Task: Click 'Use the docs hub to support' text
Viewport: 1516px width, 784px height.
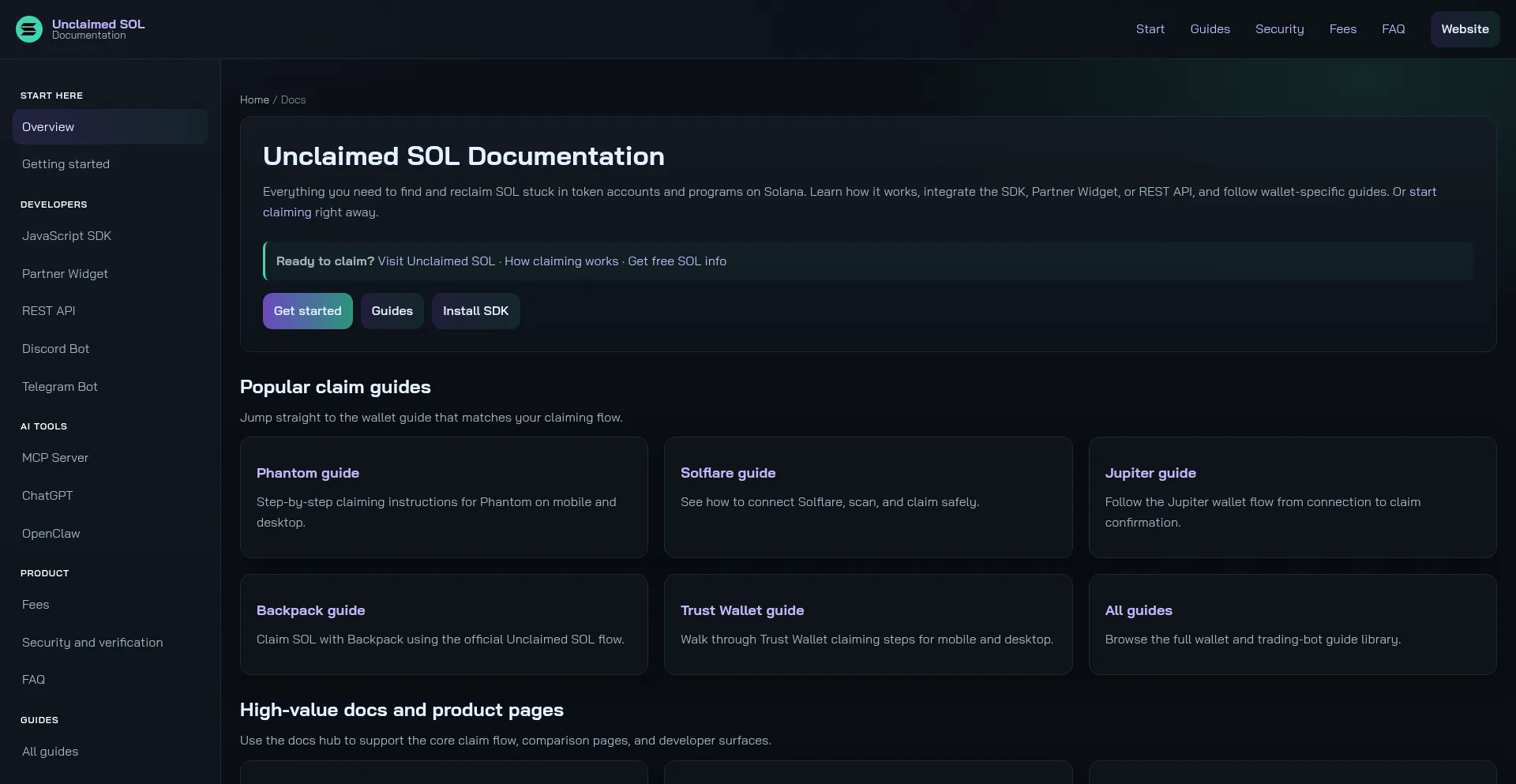Action: point(505,741)
